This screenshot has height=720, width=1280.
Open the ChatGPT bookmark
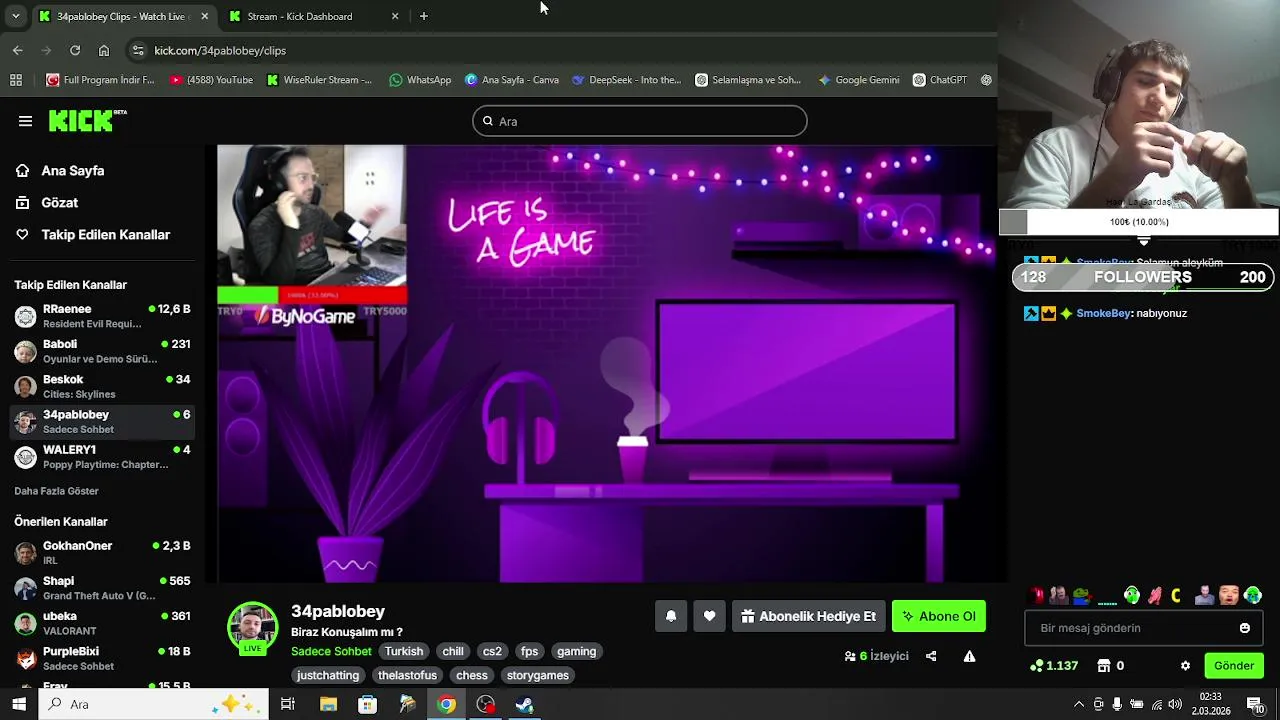(940, 80)
